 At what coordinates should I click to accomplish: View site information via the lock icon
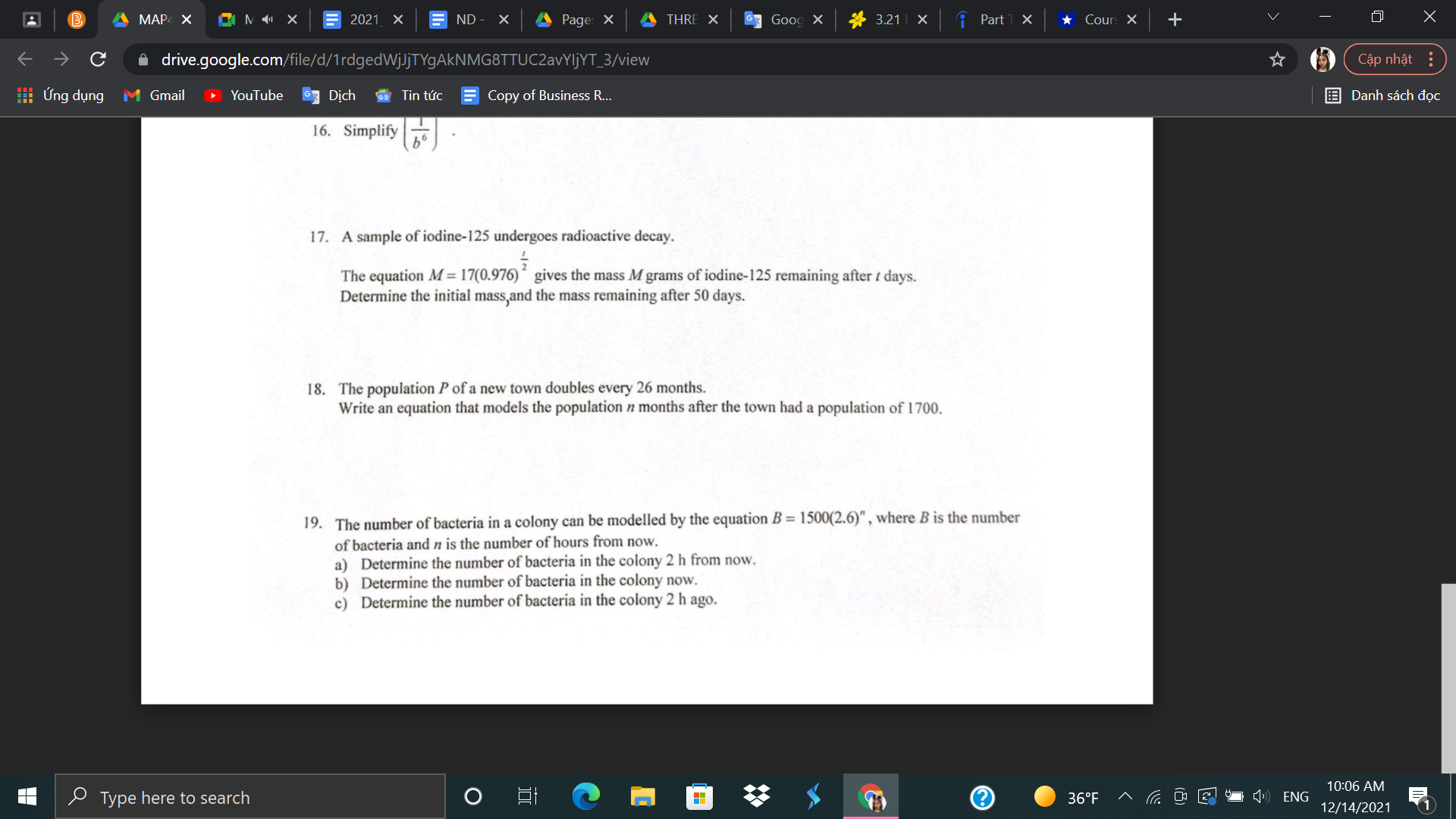coord(143,59)
